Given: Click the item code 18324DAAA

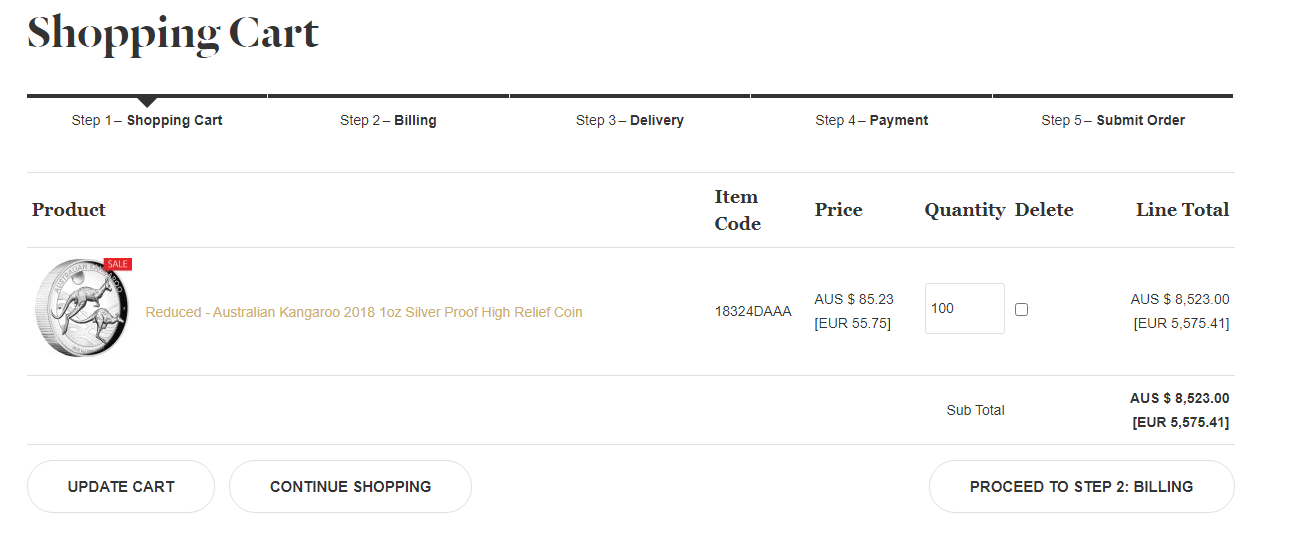Looking at the screenshot, I should tap(753, 312).
